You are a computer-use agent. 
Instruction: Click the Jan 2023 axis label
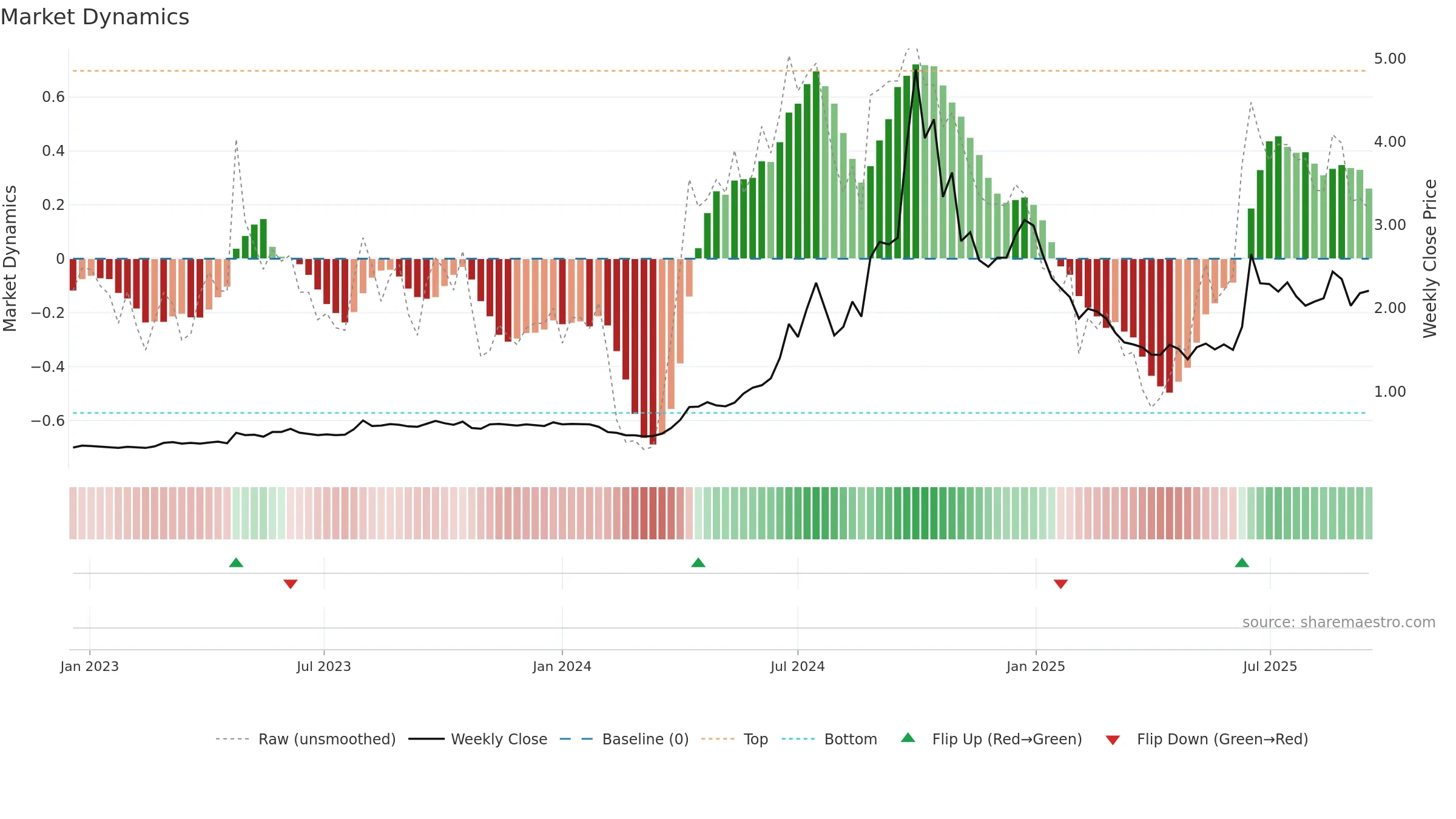[90, 666]
